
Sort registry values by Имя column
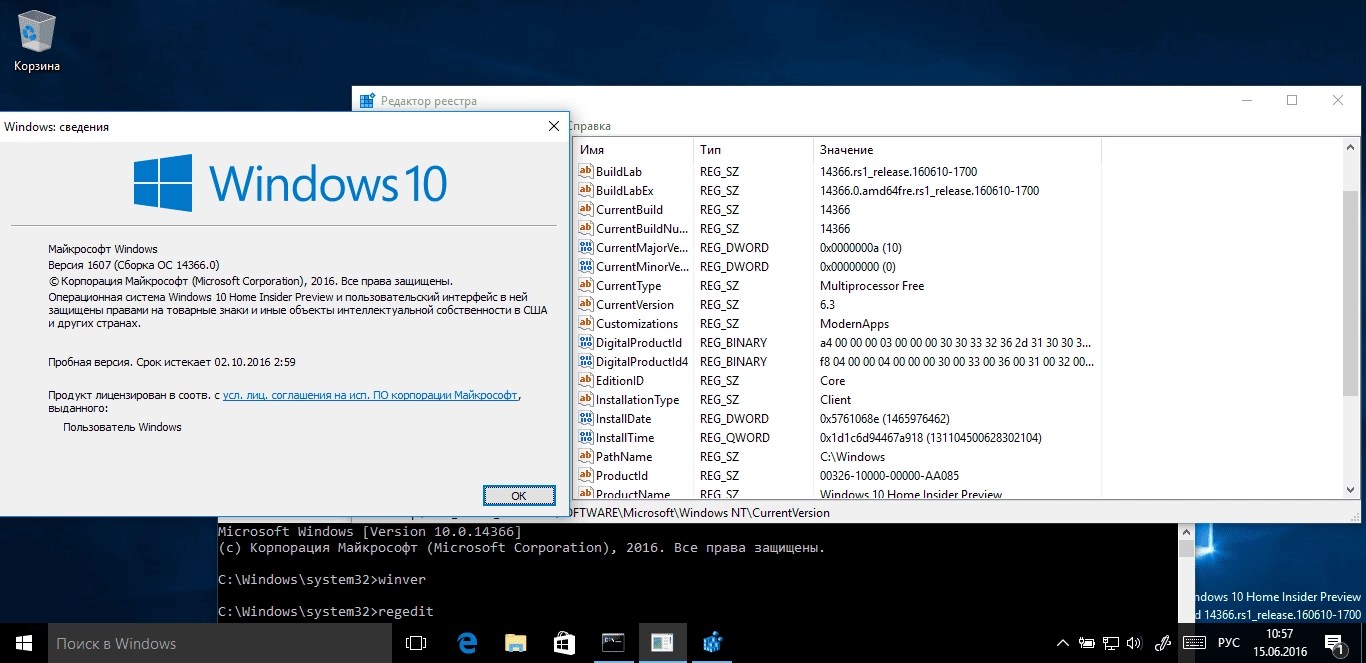(x=634, y=149)
